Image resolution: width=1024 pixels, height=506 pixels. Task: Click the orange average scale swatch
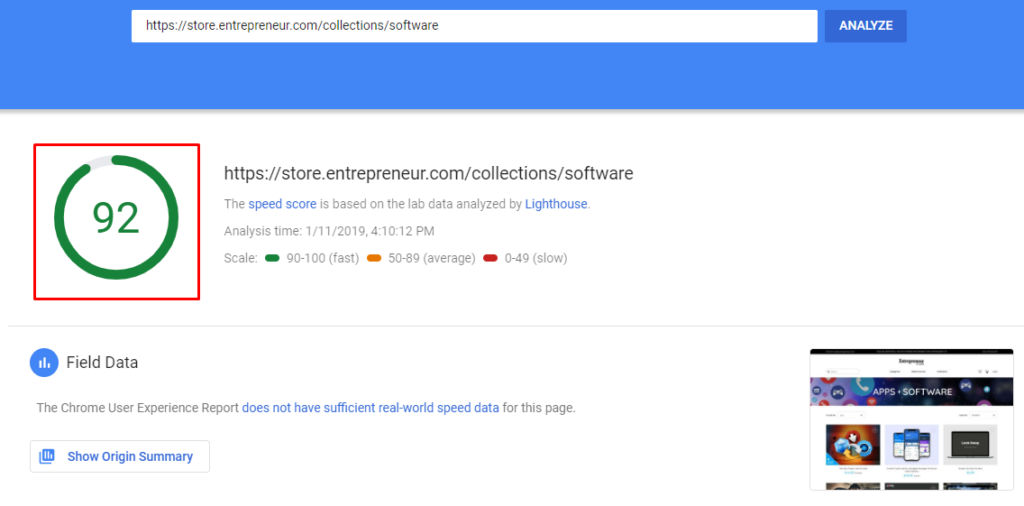pyautogui.click(x=374, y=259)
